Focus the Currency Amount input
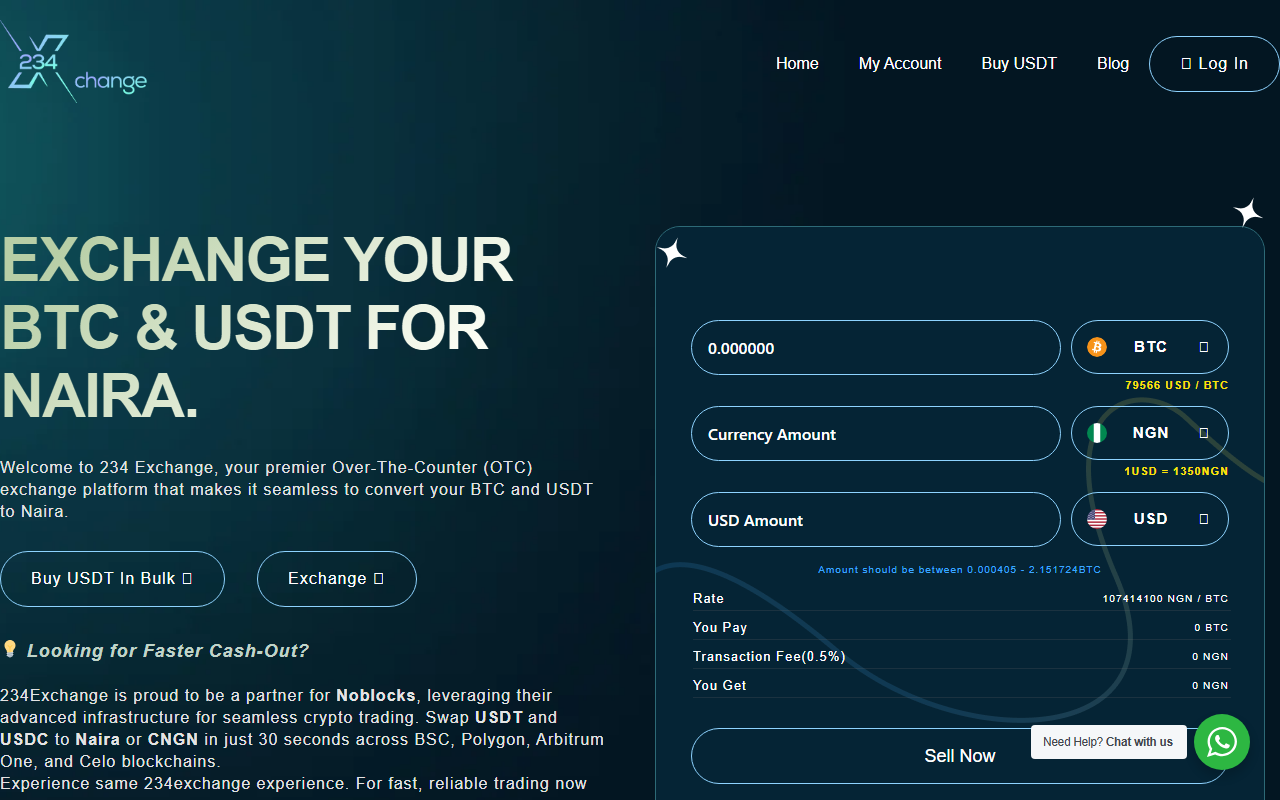This screenshot has height=800, width=1280. 876,434
